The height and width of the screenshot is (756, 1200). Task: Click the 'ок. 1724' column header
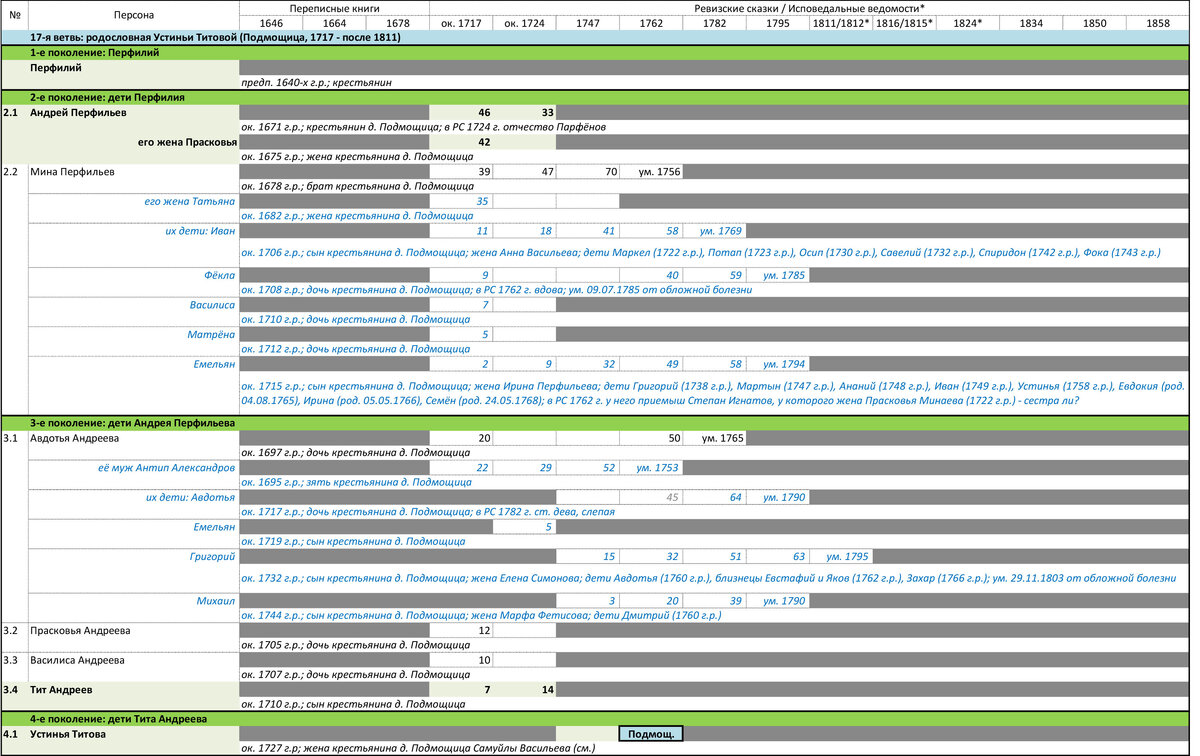pos(524,23)
